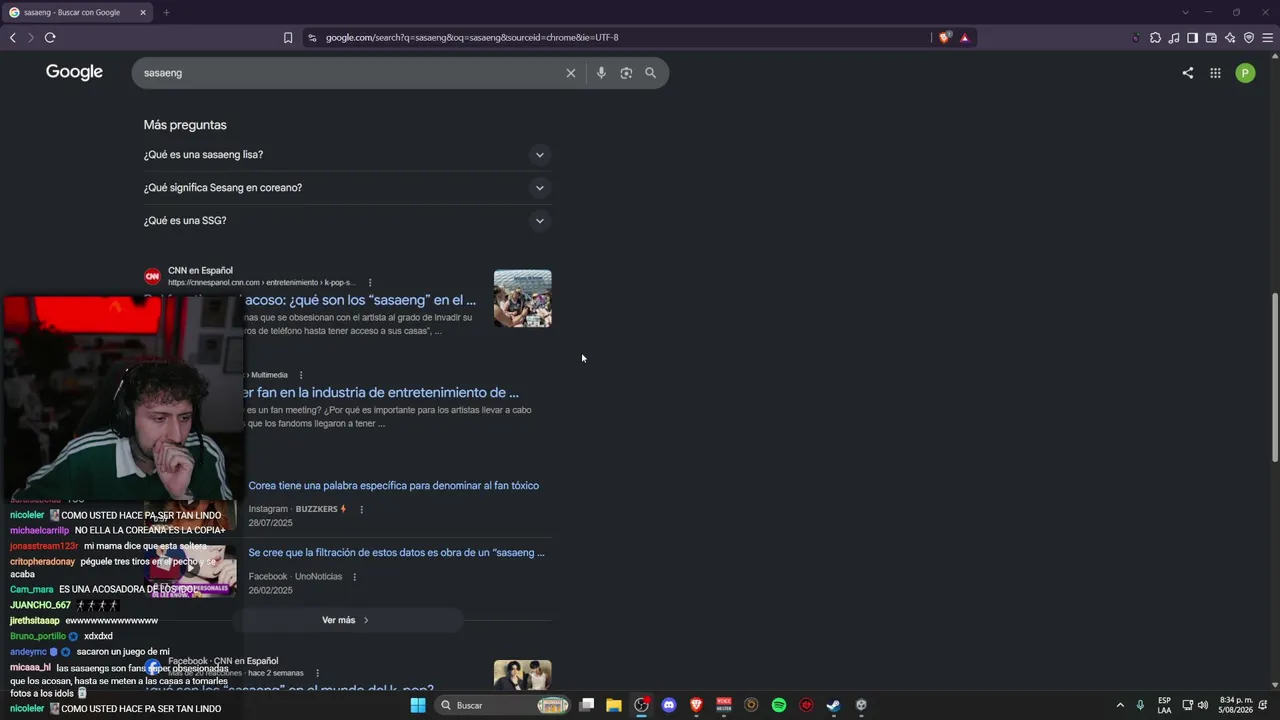Viewport: 1280px width, 720px height.
Task: Open options for the UnoNoticias Facebook result
Action: point(354,577)
